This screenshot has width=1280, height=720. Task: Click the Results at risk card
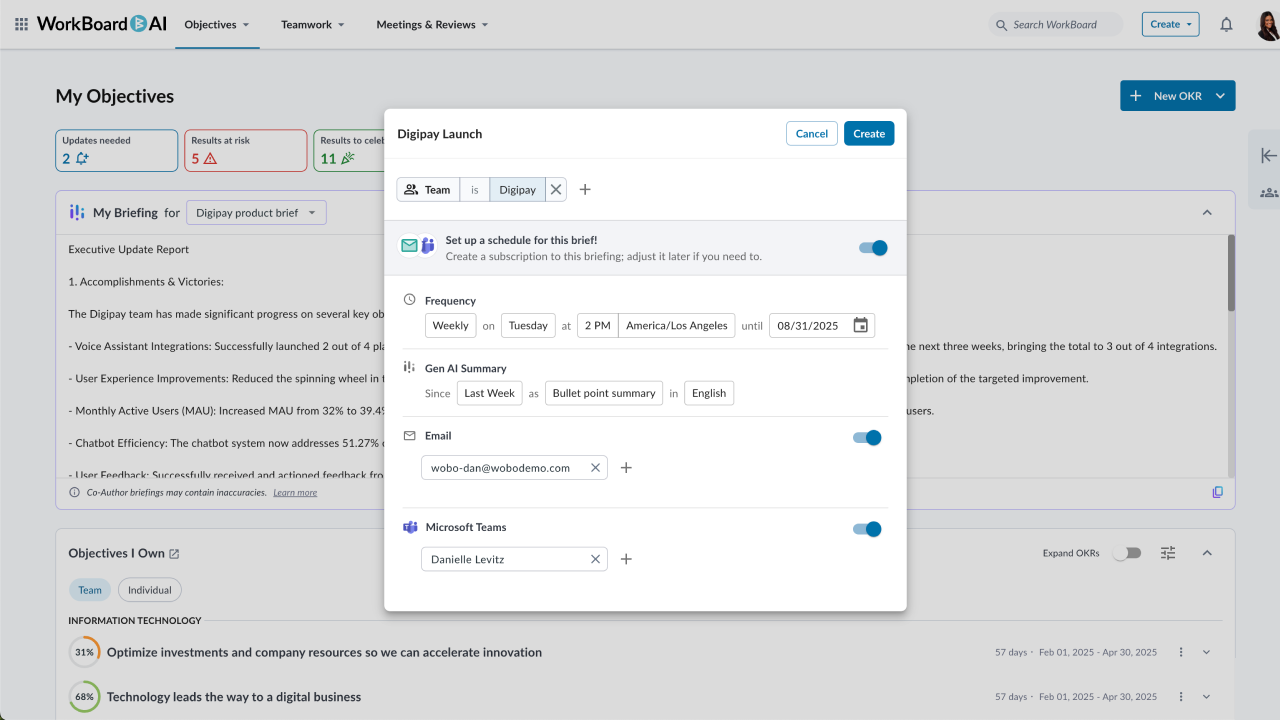click(x=245, y=150)
